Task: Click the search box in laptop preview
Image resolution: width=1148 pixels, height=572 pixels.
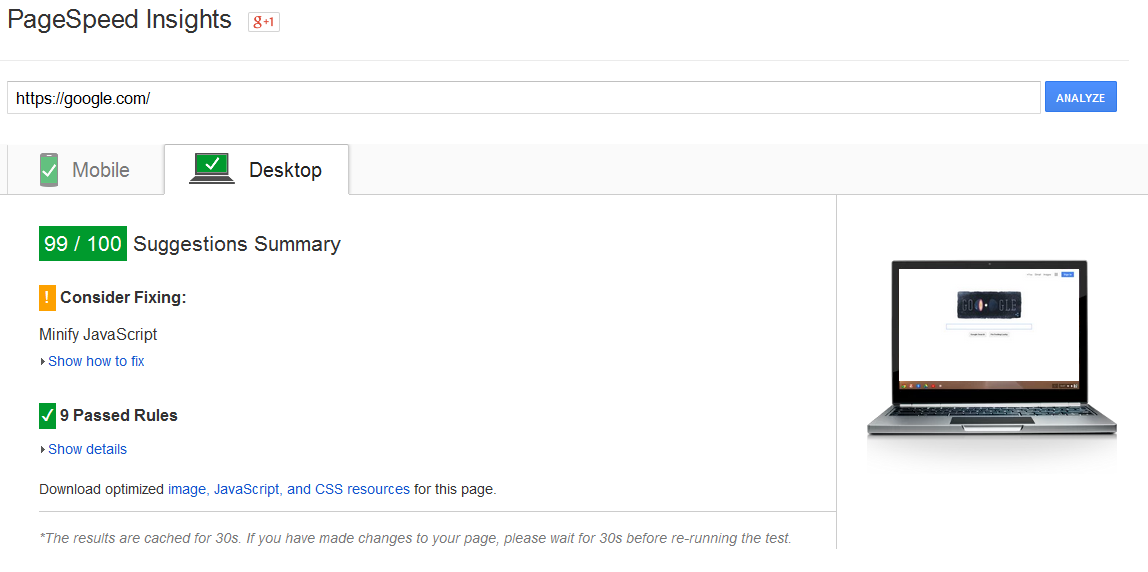Action: [x=989, y=326]
